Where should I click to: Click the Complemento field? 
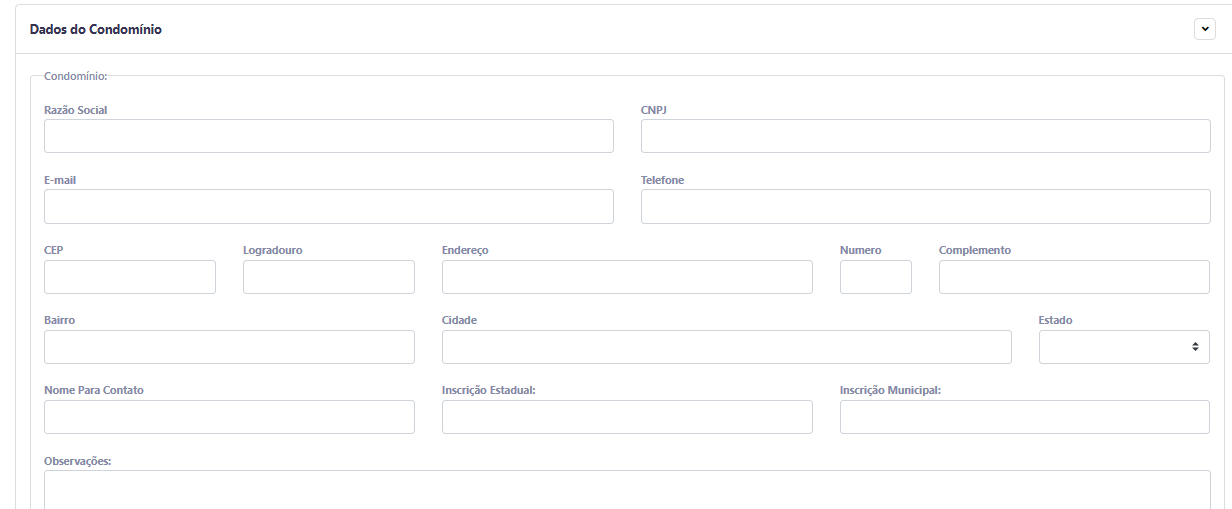(x=1074, y=277)
